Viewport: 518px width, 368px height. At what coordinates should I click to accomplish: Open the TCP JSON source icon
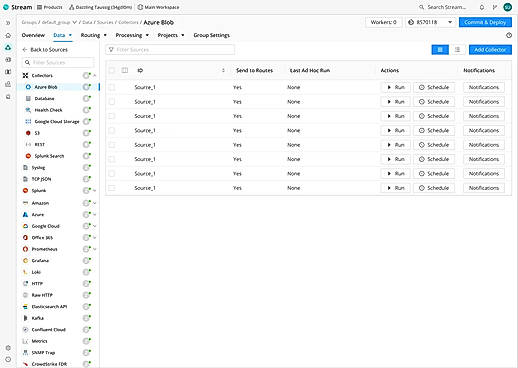coord(25,179)
